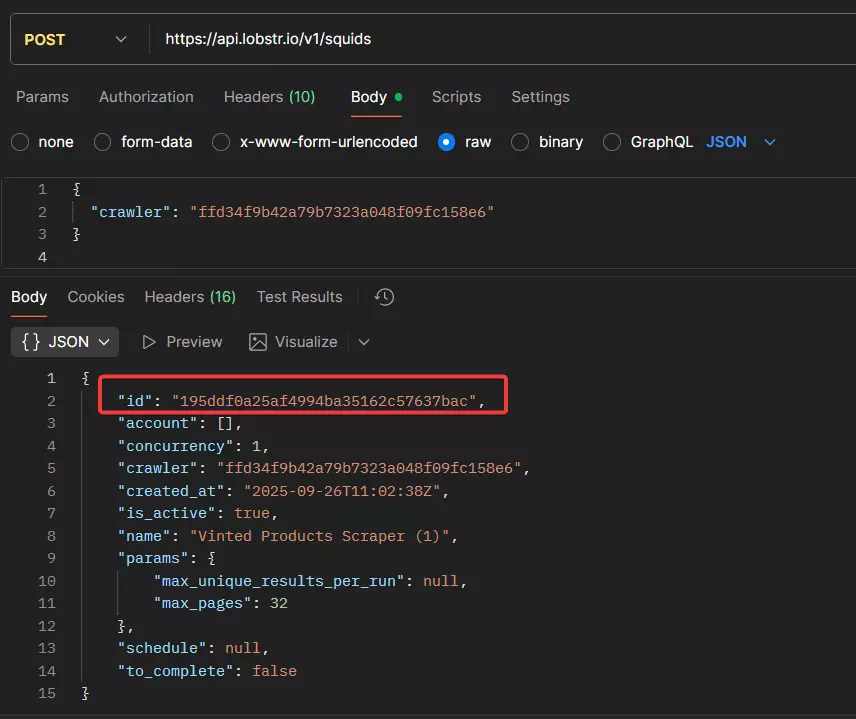The height and width of the screenshot is (719, 856).
Task: Open the Settings section
Action: [x=540, y=97]
